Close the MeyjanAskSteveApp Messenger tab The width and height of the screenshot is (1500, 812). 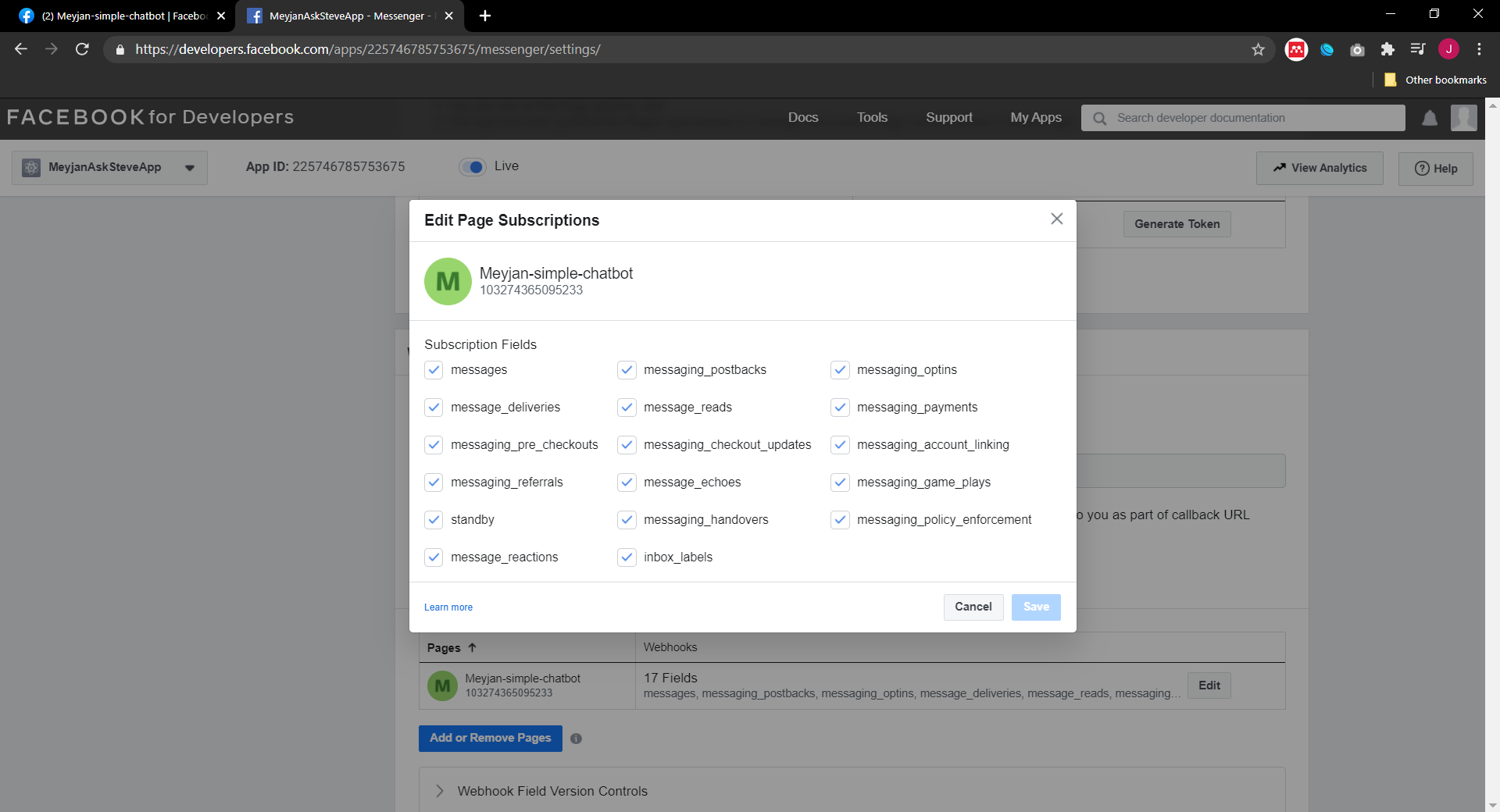448,16
